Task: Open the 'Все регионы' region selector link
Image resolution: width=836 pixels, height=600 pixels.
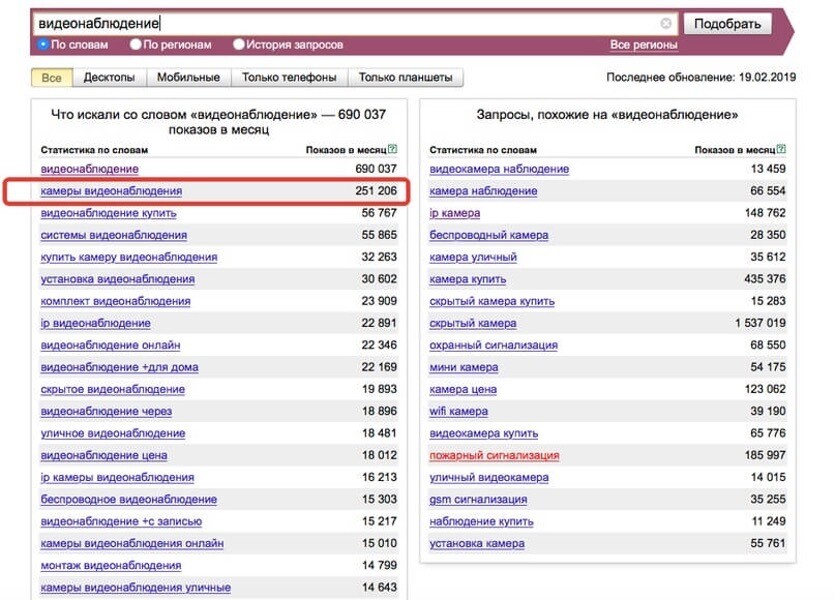Action: (644, 45)
